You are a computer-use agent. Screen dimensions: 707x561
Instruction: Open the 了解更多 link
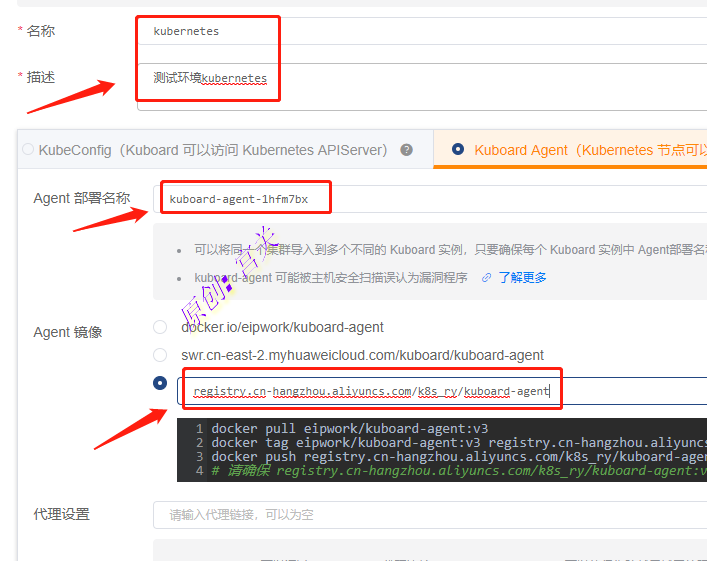(523, 278)
